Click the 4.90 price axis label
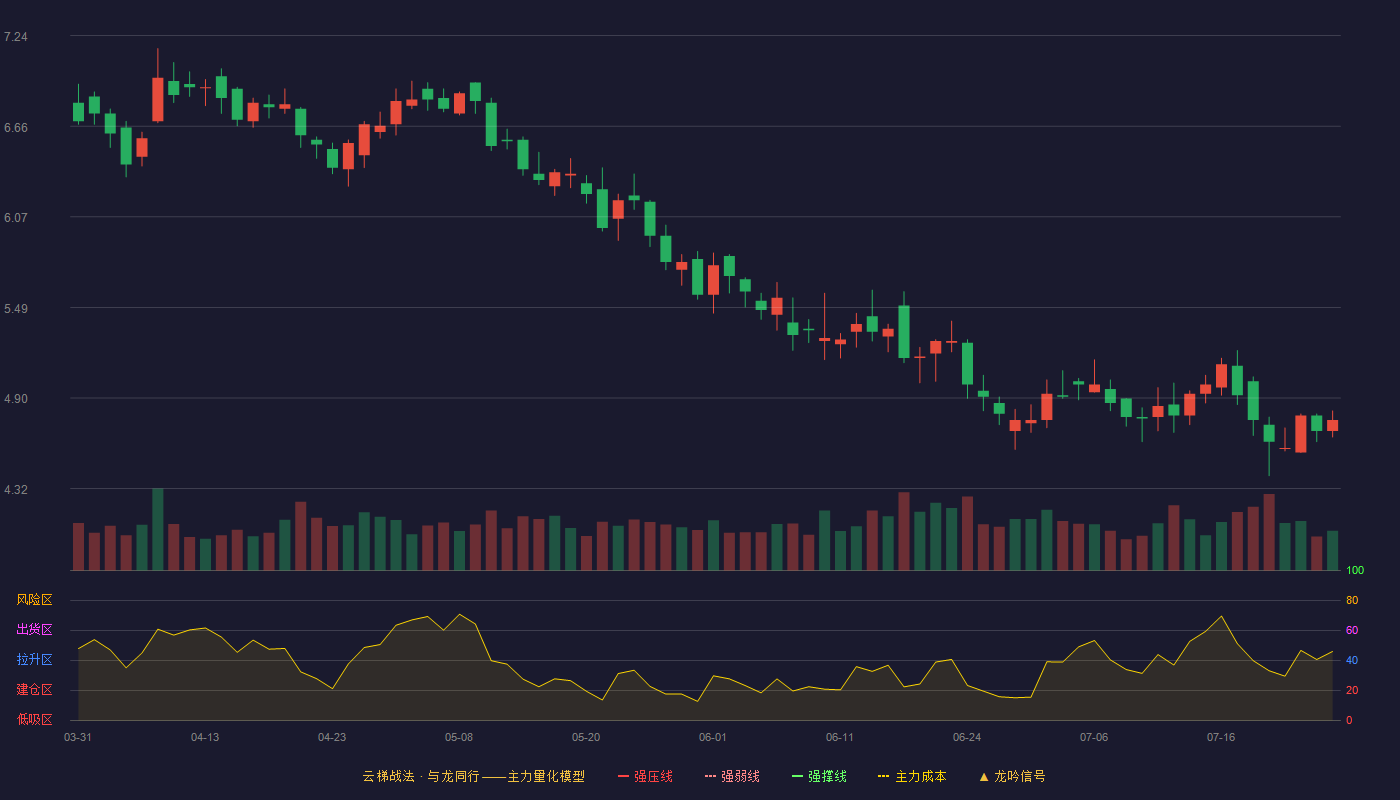The height and width of the screenshot is (800, 1400). [x=16, y=399]
